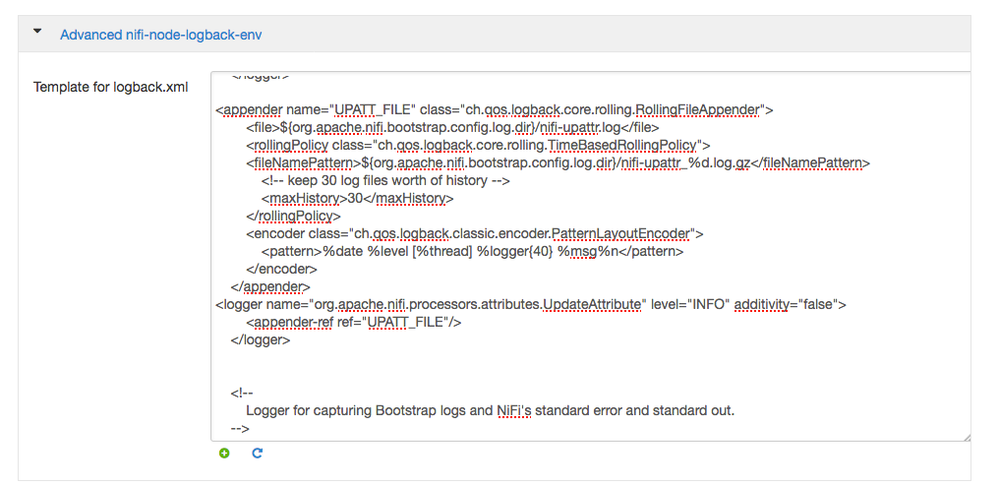Click the UpdateAttribute logger name line
Viewport: 999px width, 498px height.
click(x=531, y=304)
